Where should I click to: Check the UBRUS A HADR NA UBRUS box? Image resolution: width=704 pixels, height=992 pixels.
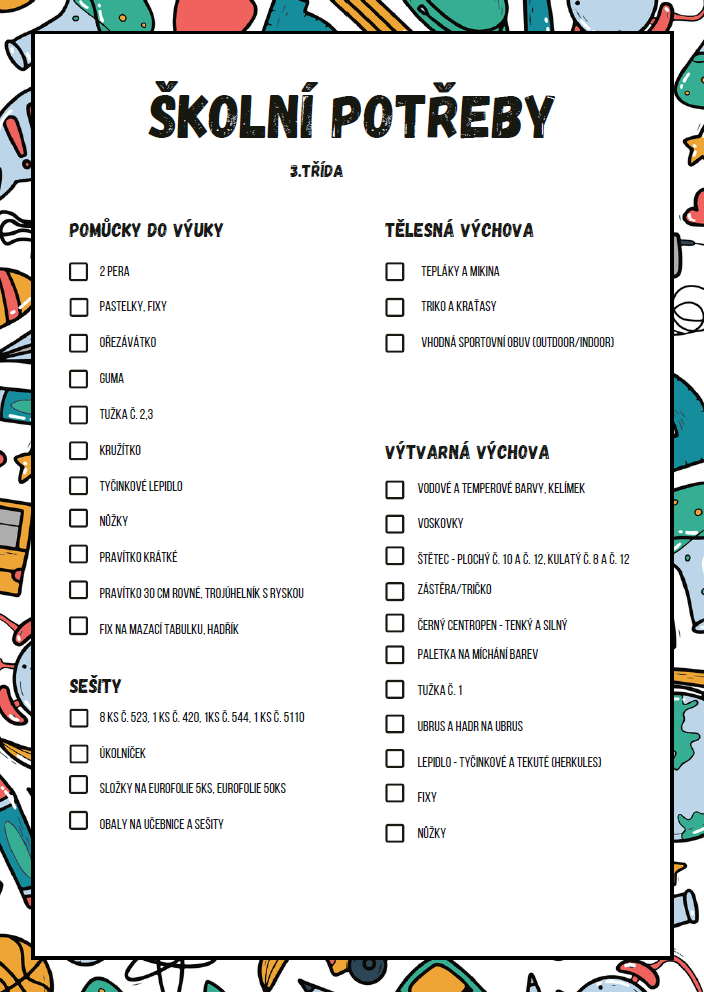click(395, 724)
